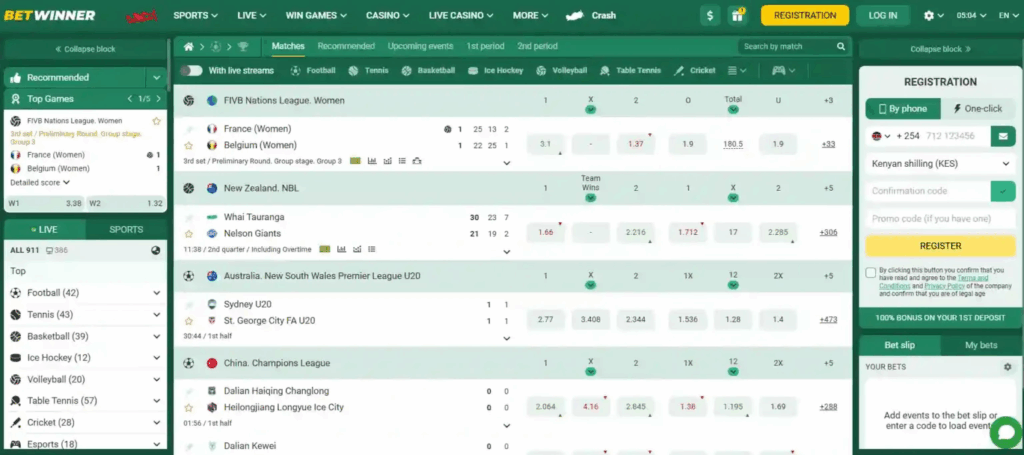Switch to the 1st period tab
This screenshot has width=1024, height=455.
click(485, 46)
